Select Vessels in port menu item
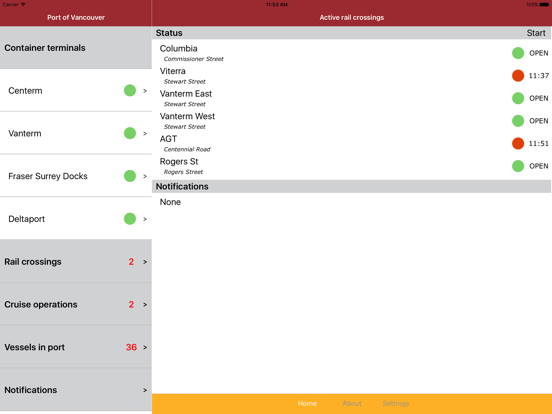Screen dimensions: 552x414 coord(76,347)
